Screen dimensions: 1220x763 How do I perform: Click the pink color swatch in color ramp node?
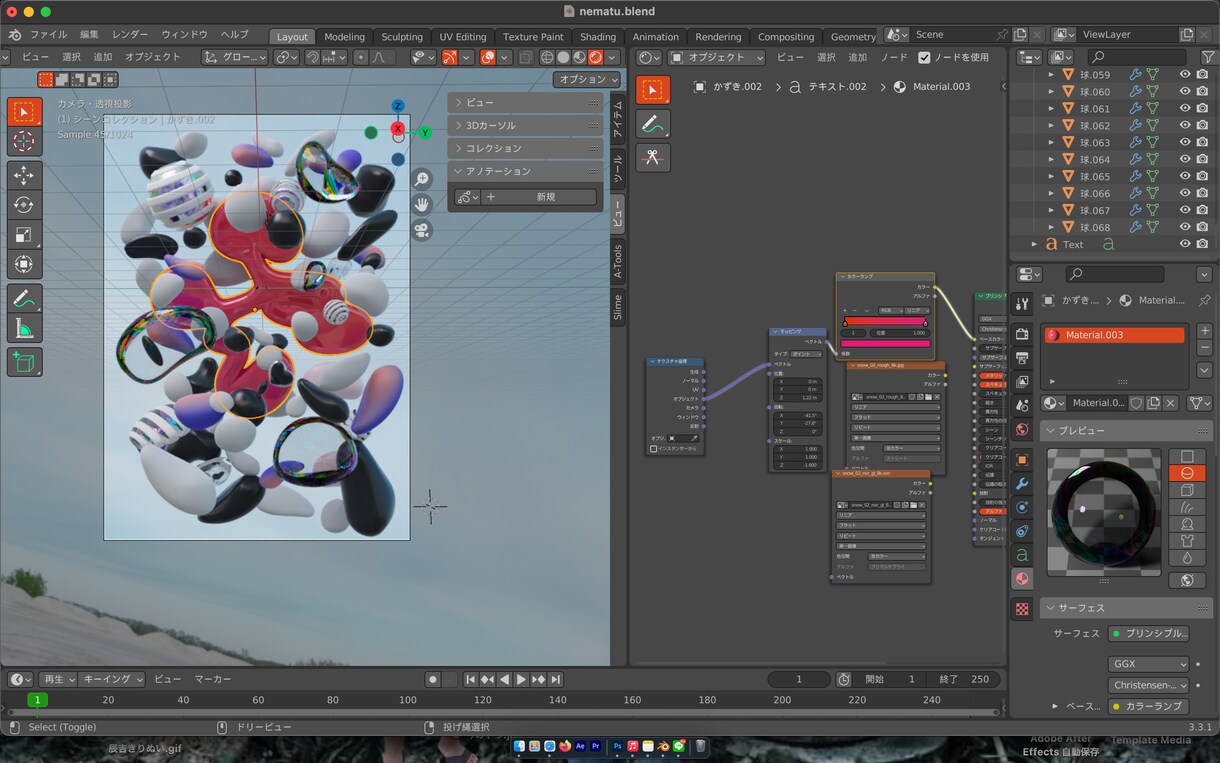coord(885,343)
